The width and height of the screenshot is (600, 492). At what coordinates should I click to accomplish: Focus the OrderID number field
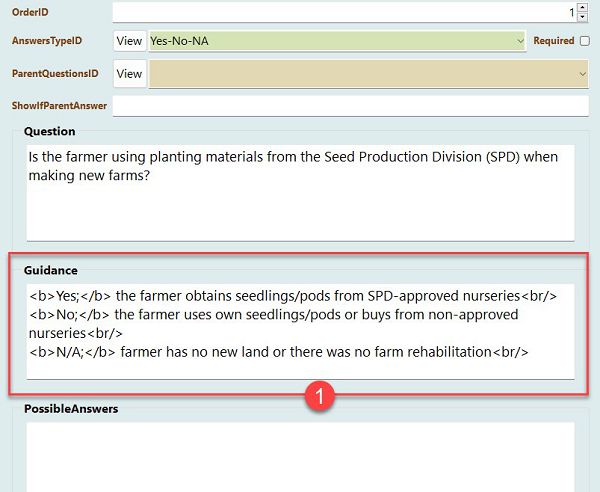click(x=345, y=13)
